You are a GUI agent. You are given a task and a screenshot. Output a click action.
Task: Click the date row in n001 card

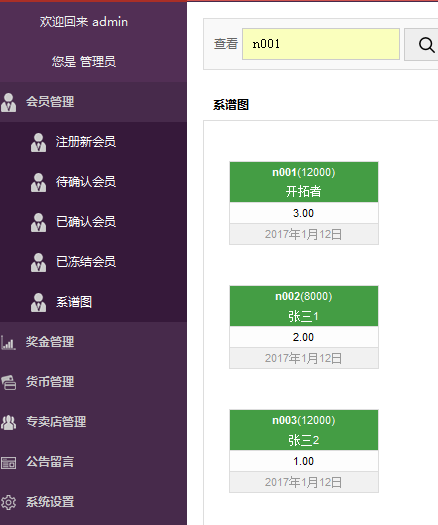click(x=304, y=234)
